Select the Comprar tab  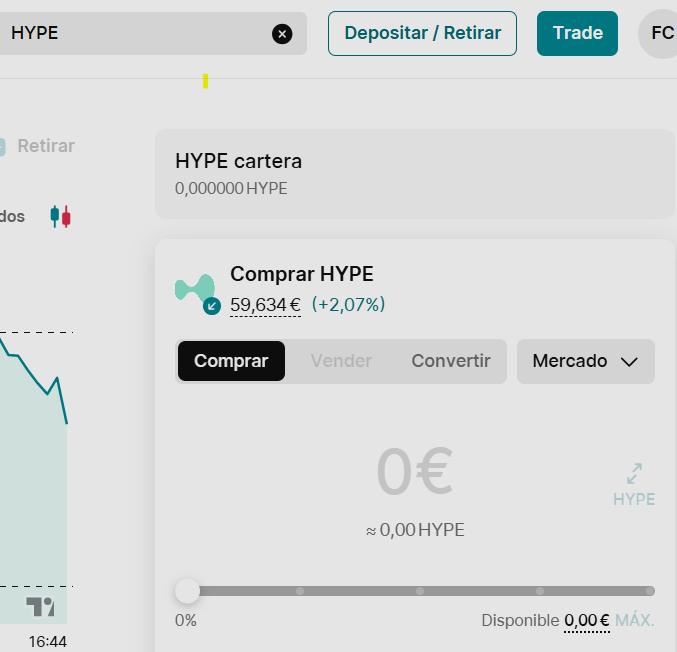[x=231, y=361]
